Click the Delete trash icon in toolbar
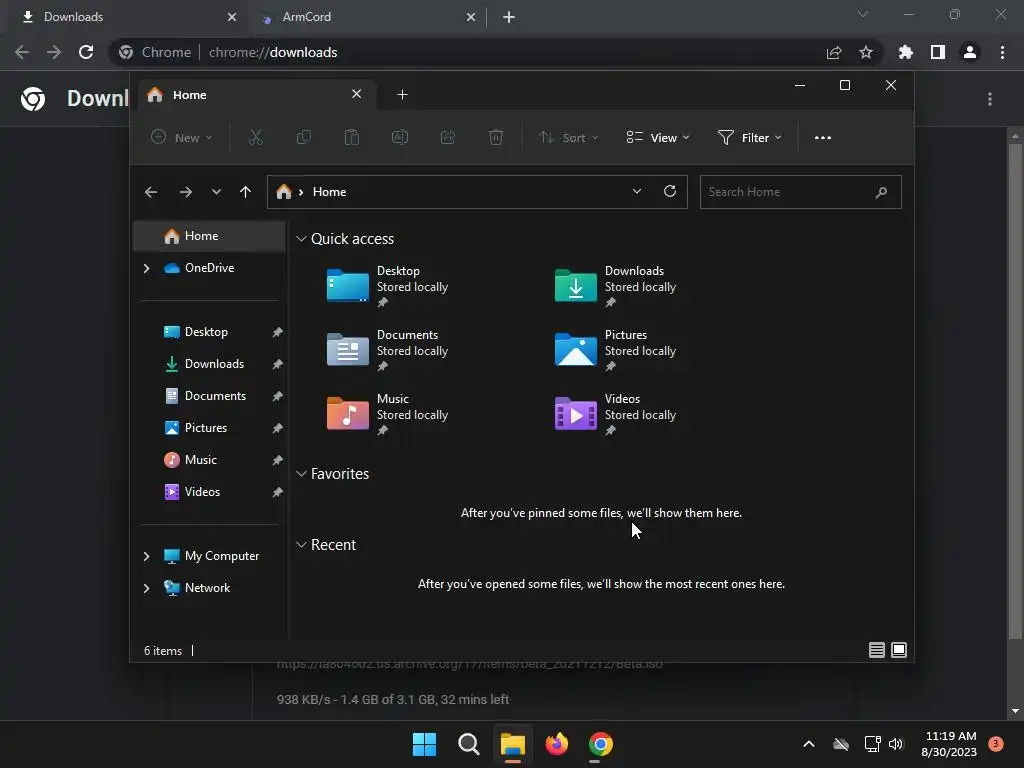The width and height of the screenshot is (1024, 768). coord(496,137)
